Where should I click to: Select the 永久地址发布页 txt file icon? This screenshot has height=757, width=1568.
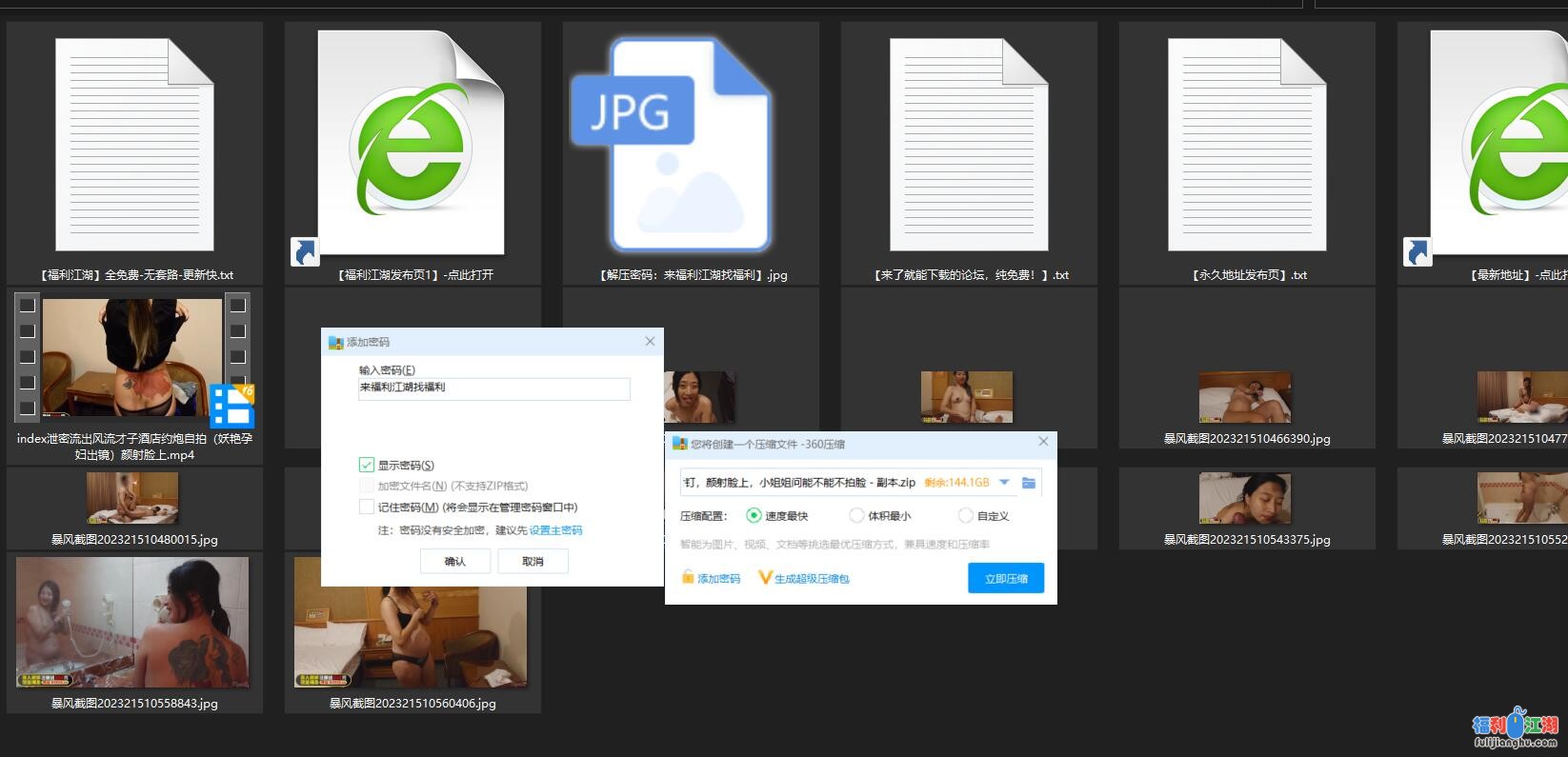coord(1247,145)
